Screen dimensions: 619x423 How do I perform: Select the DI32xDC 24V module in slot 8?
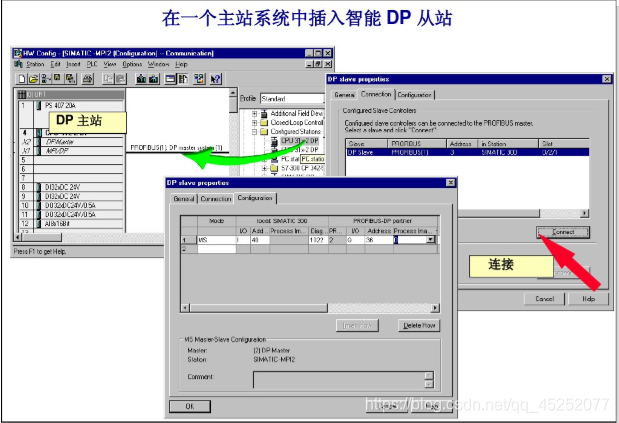[x=71, y=187]
